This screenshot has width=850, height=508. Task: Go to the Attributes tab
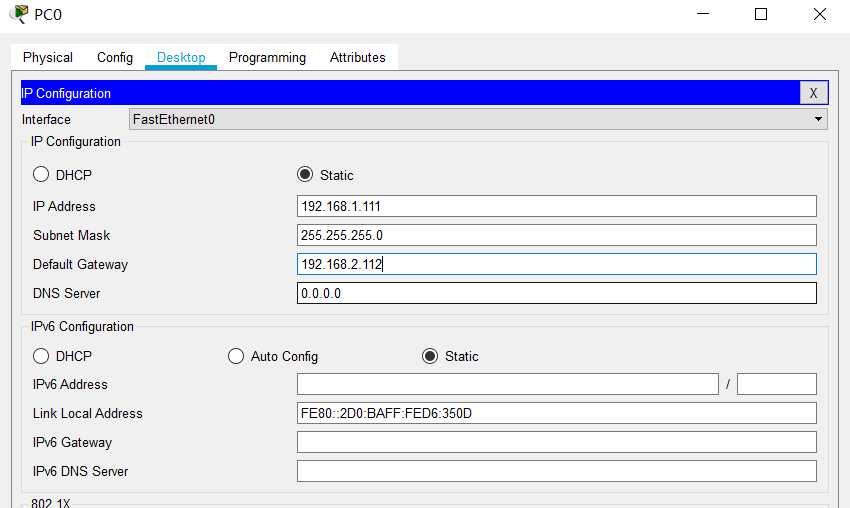pos(357,57)
